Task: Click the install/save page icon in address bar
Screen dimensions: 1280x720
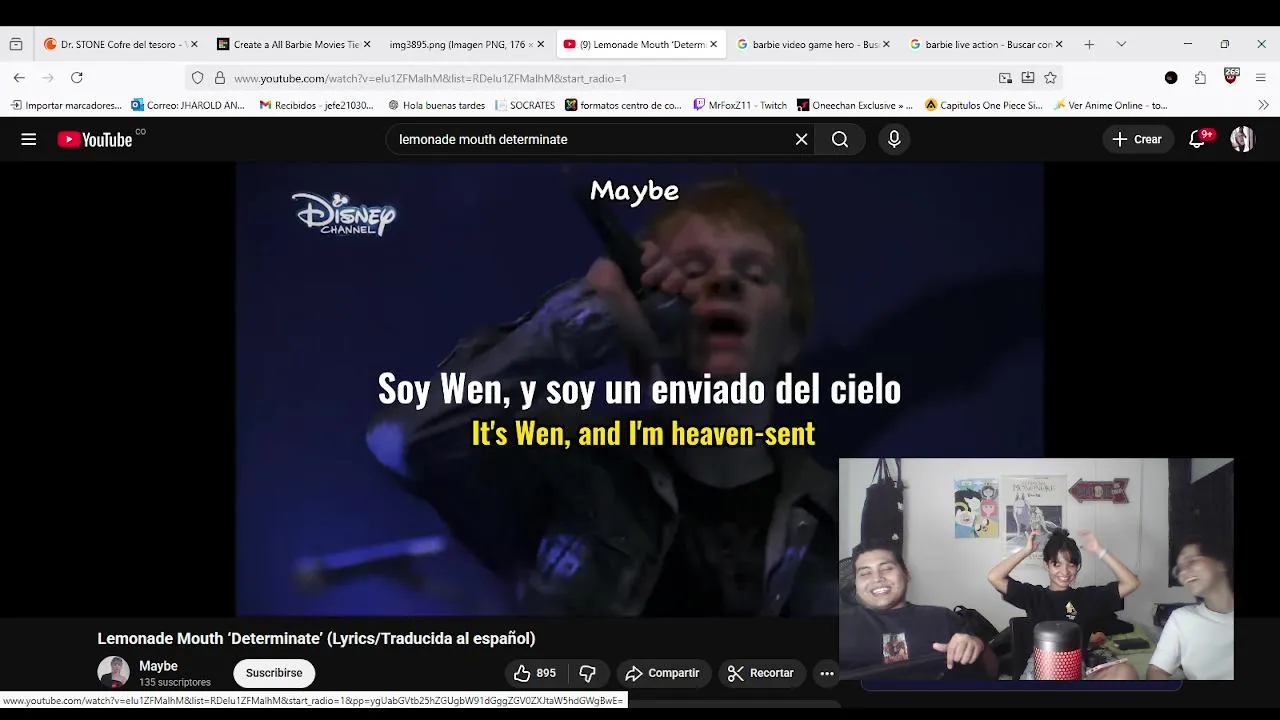Action: pyautogui.click(x=1027, y=78)
